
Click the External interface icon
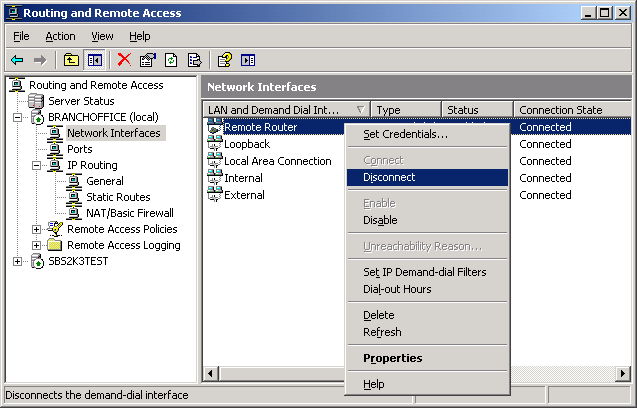click(x=215, y=195)
